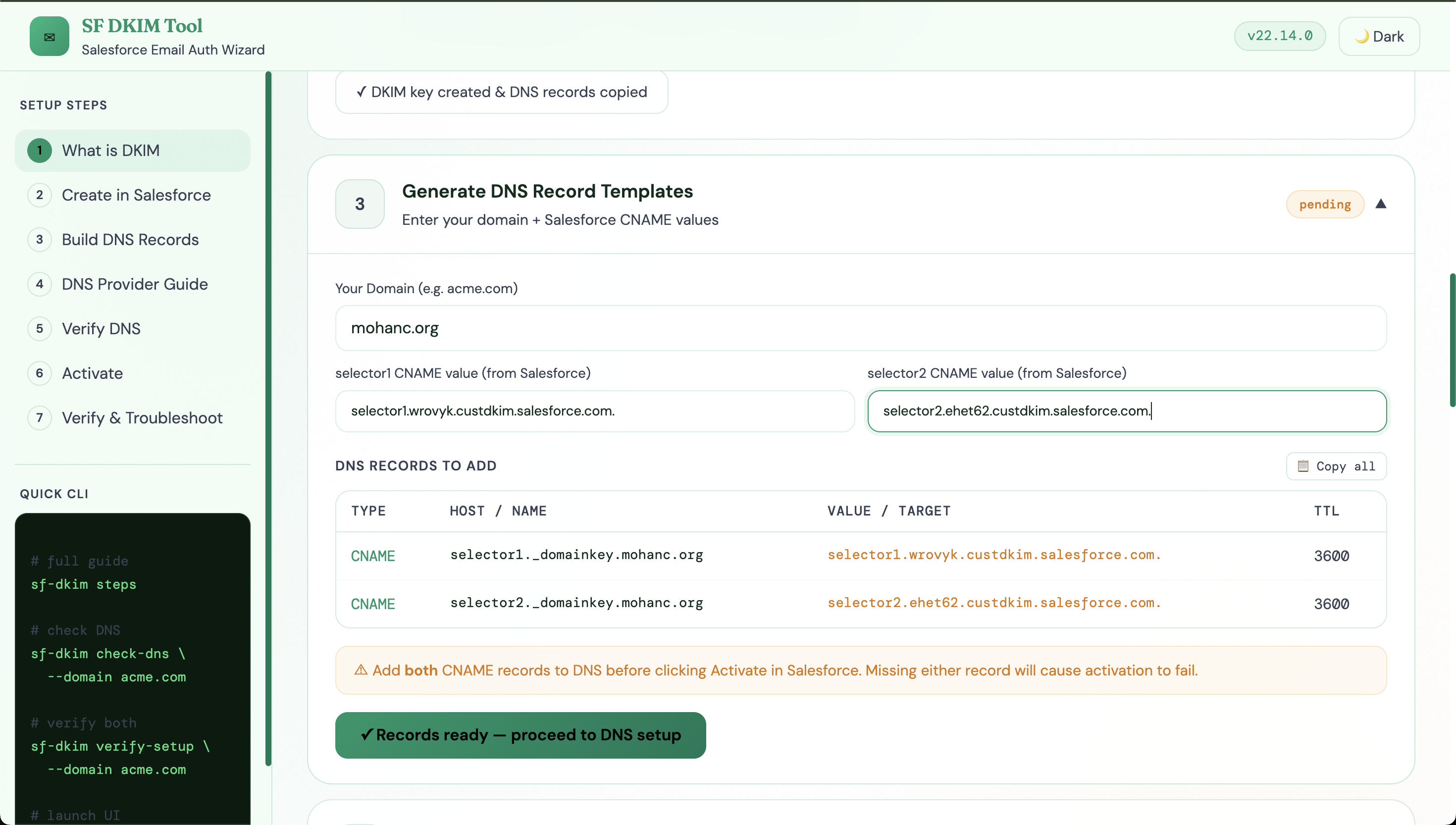Screen dimensions: 1456x825
Task: Select the Build DNS Records step
Action: coord(130,240)
